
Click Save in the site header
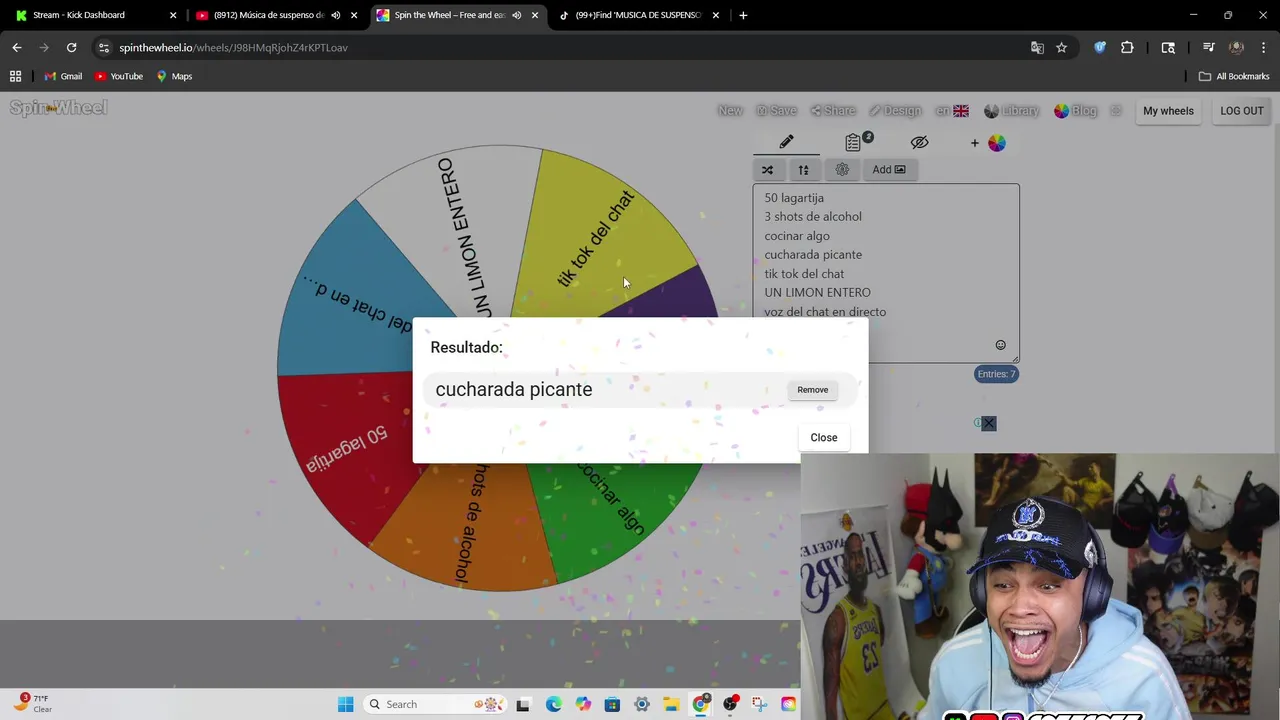click(x=777, y=111)
